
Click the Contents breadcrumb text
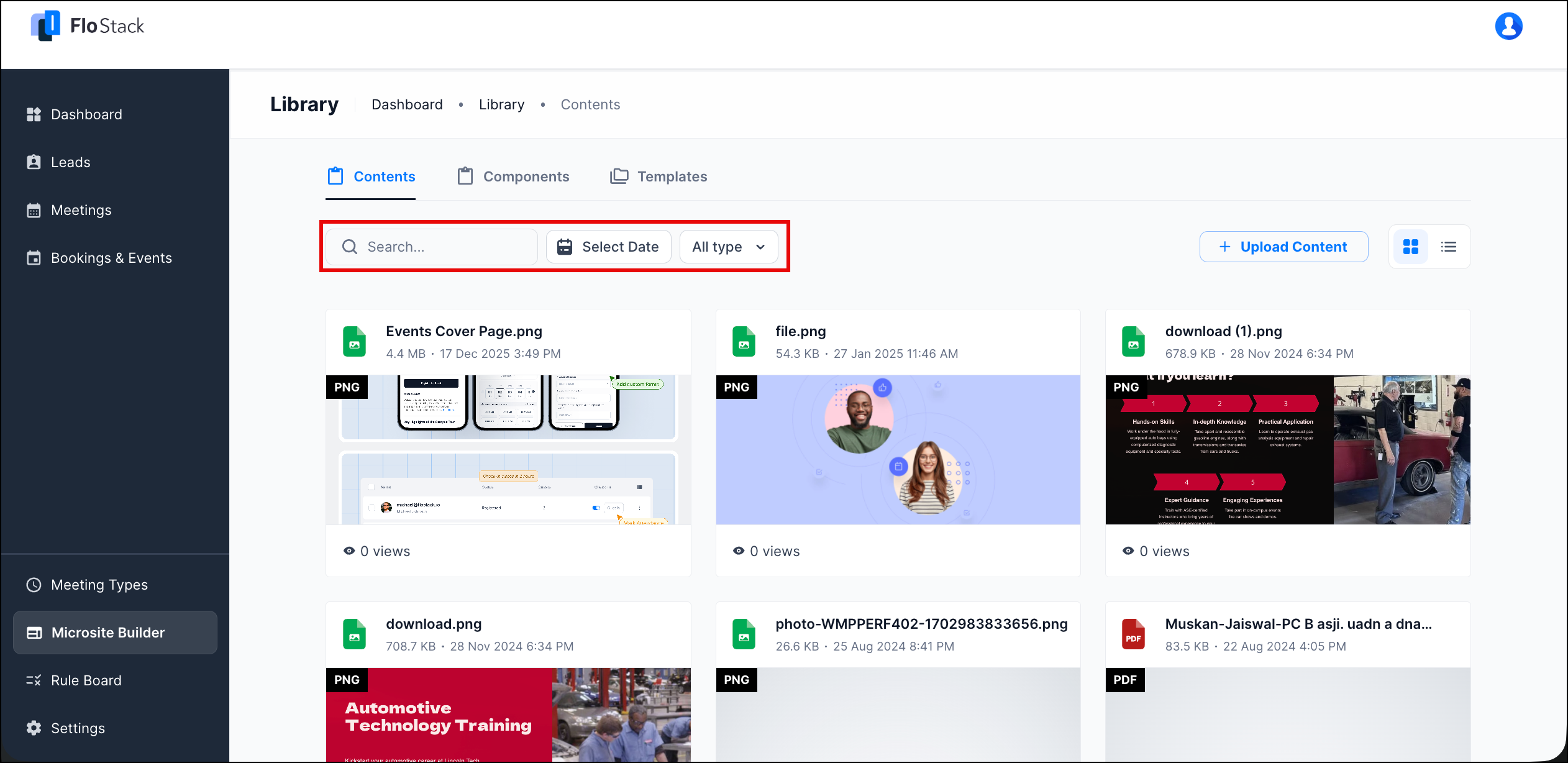(x=590, y=104)
